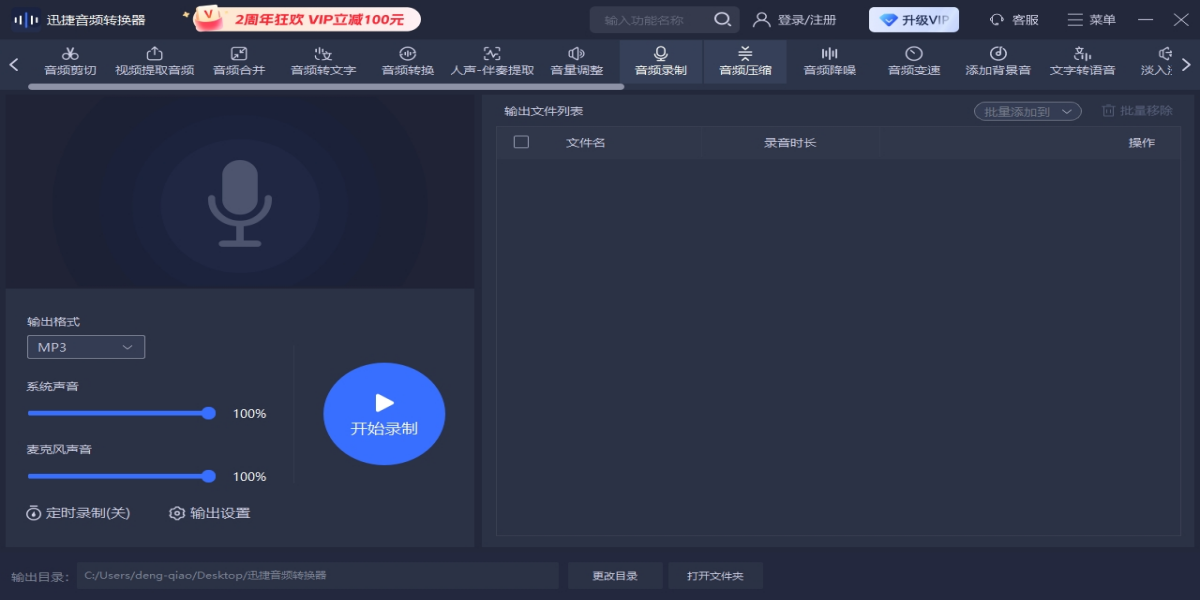Click the 输入功能名称 search field
The image size is (1200, 600).
point(655,20)
